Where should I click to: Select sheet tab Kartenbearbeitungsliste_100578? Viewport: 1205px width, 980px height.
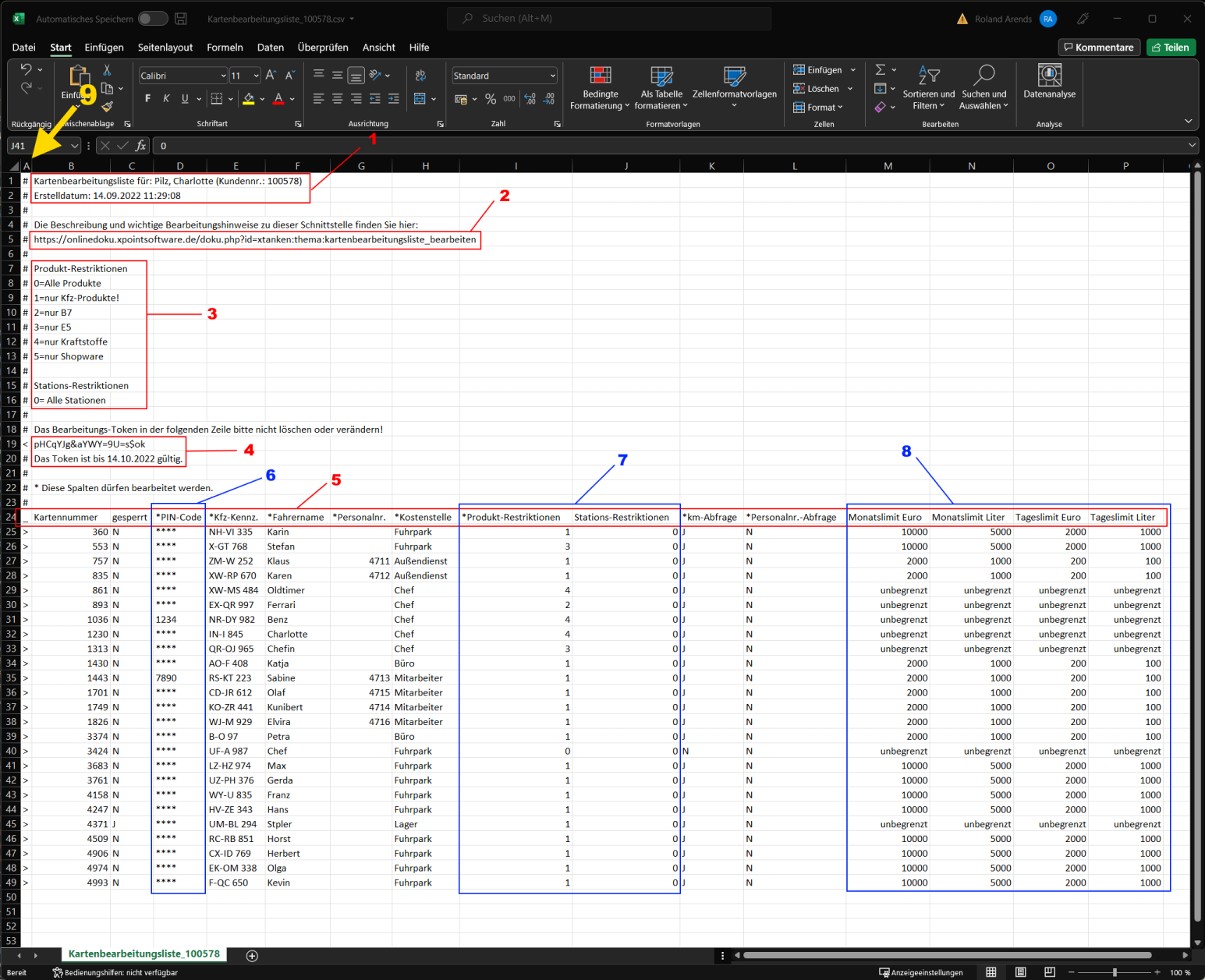[x=144, y=954]
